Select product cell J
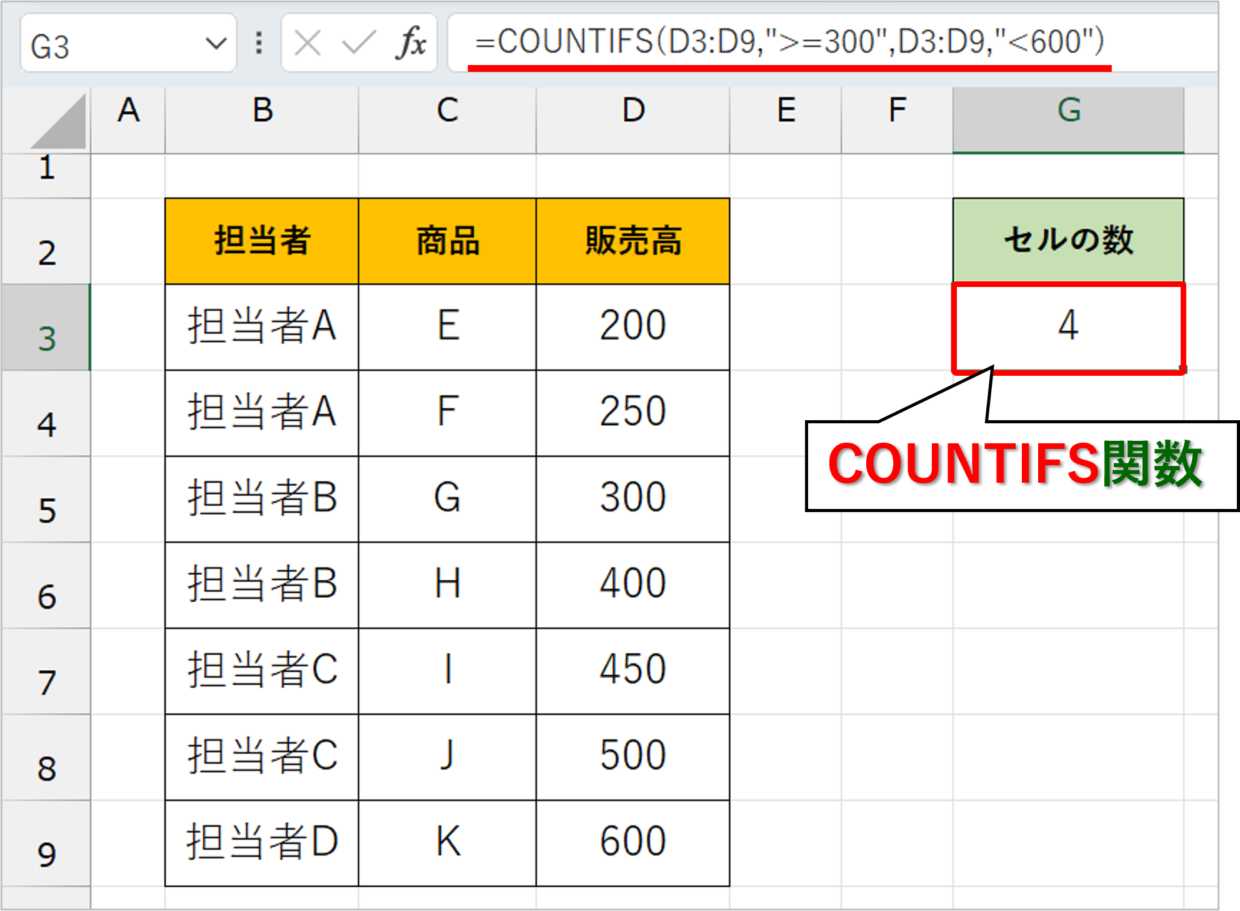The height and width of the screenshot is (911, 1240). coord(447,757)
